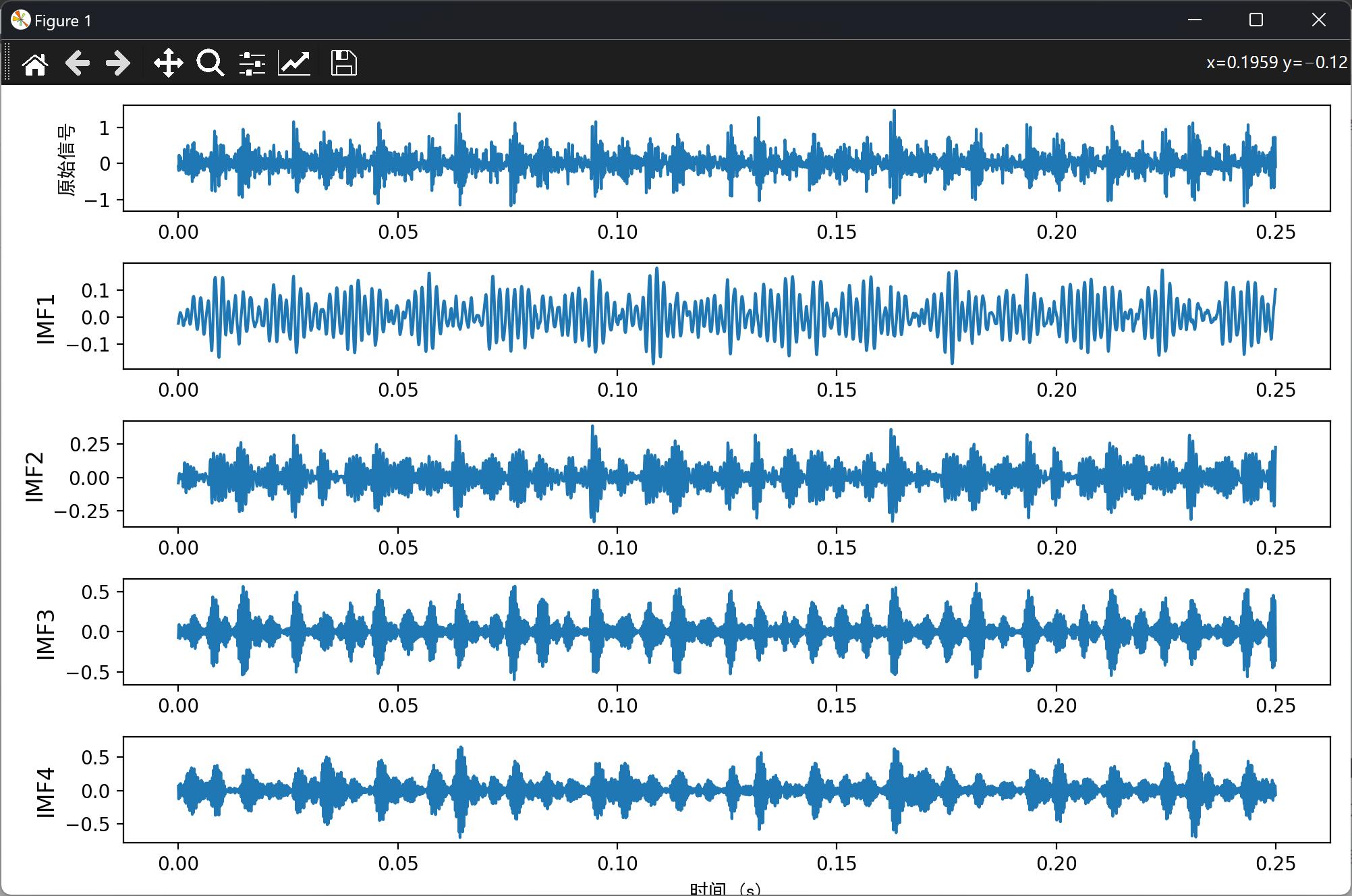This screenshot has height=896, width=1352.
Task: Click the original signal top subplot
Action: (x=726, y=158)
